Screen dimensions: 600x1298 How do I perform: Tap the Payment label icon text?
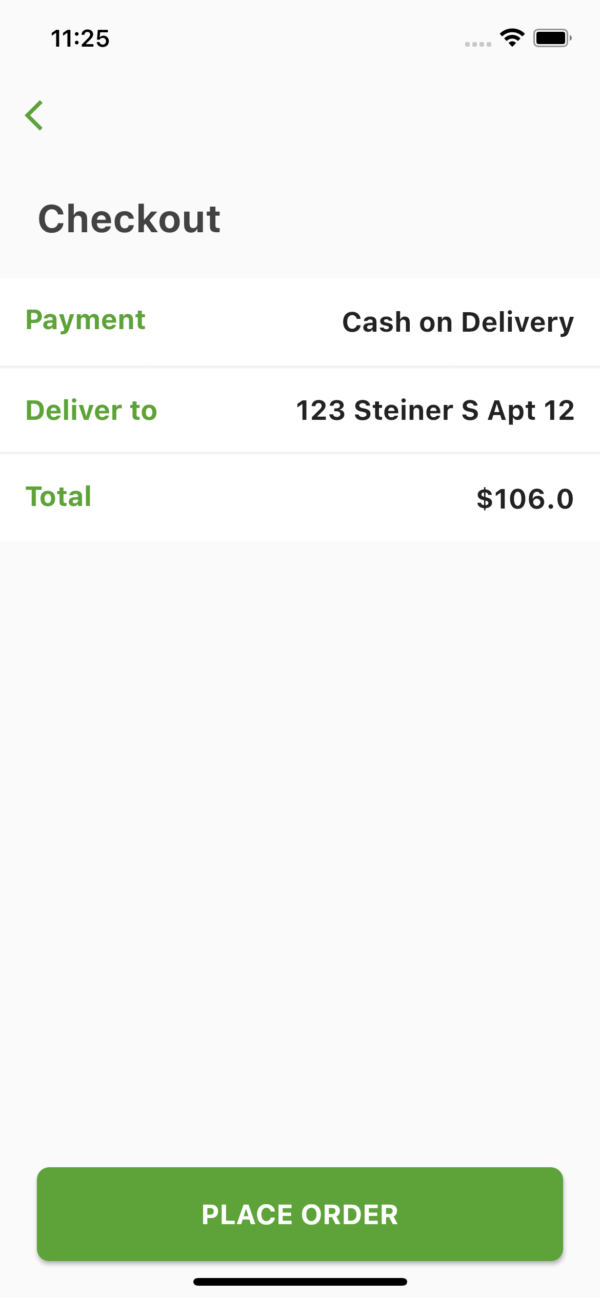[x=85, y=320]
